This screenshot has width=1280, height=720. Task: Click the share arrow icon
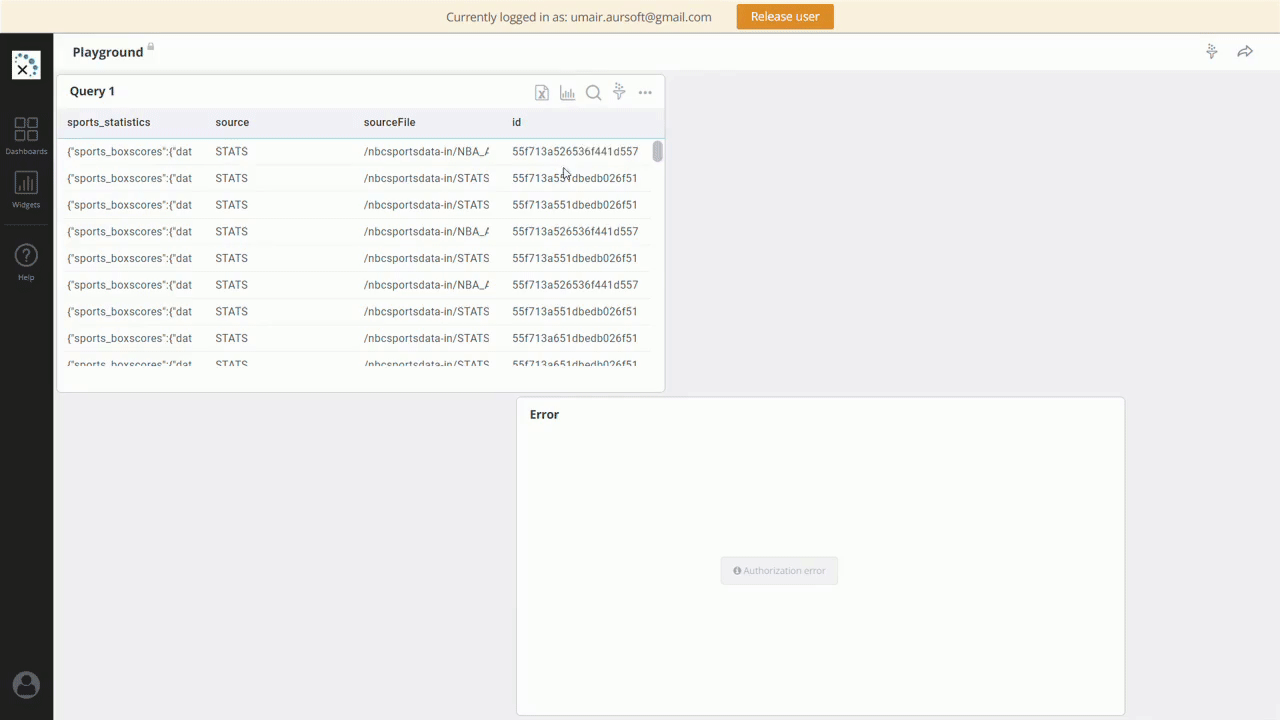1245,52
